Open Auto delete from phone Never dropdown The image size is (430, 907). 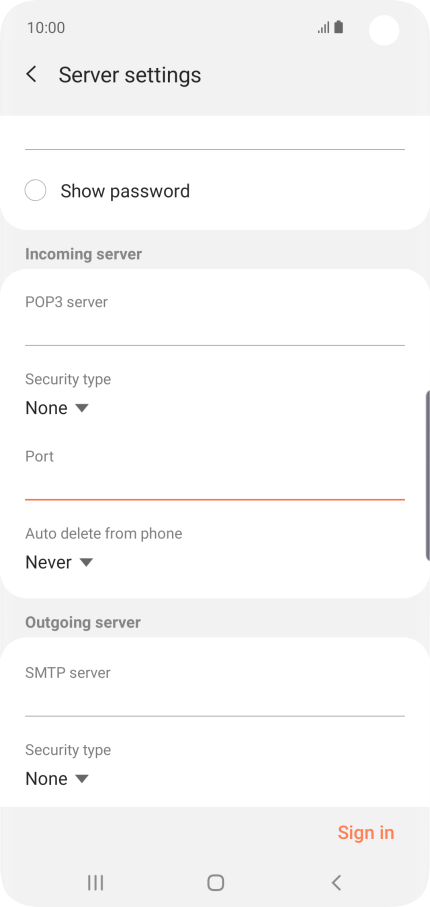59,562
